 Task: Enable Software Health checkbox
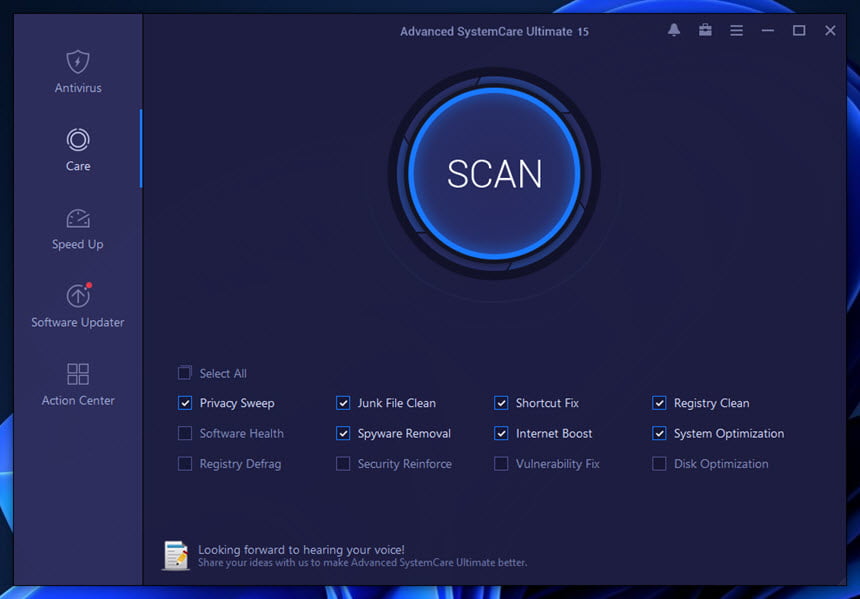tap(185, 433)
